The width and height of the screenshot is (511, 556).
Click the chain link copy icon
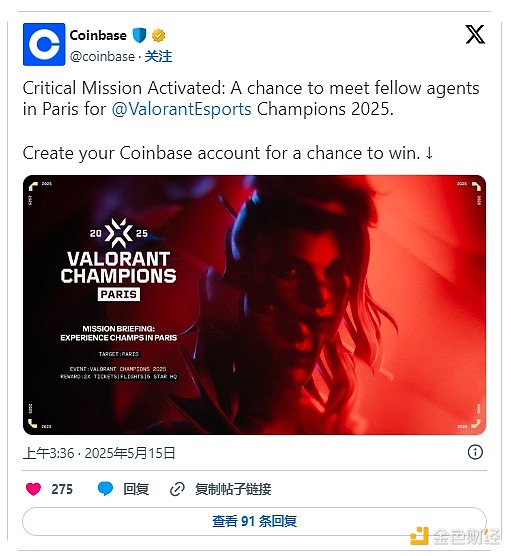177,489
